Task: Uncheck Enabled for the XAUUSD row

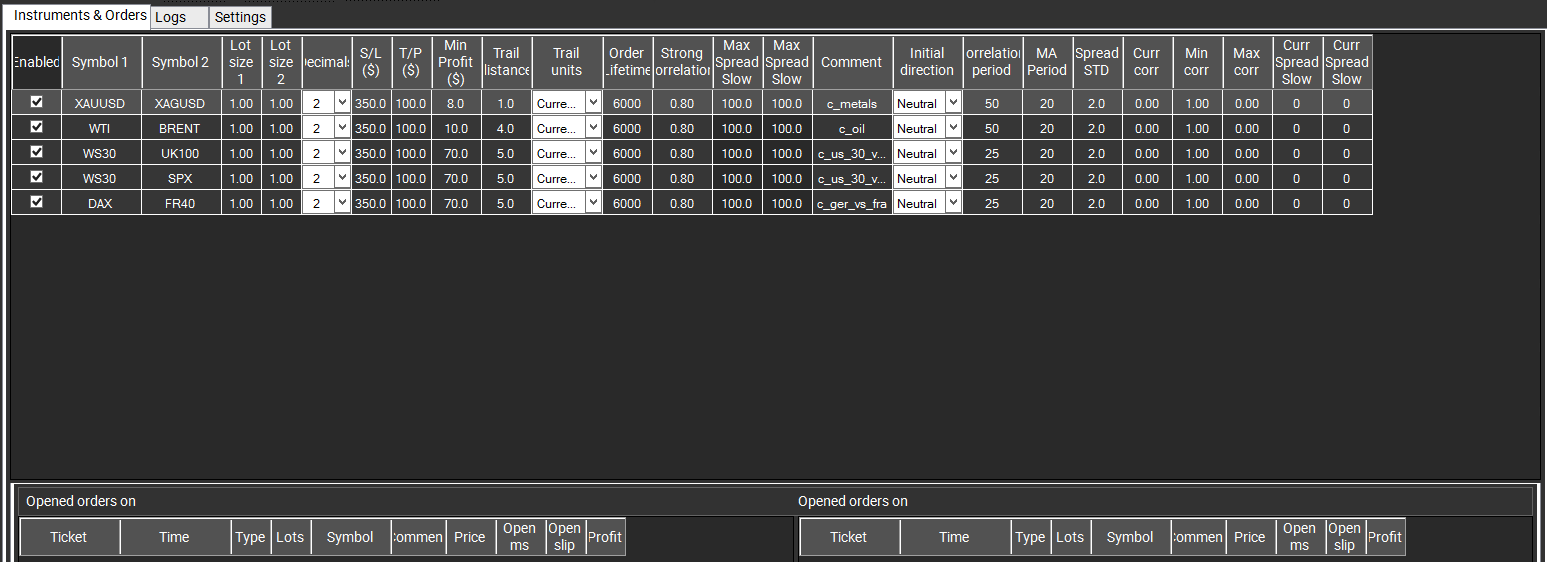Action: pyautogui.click(x=37, y=101)
